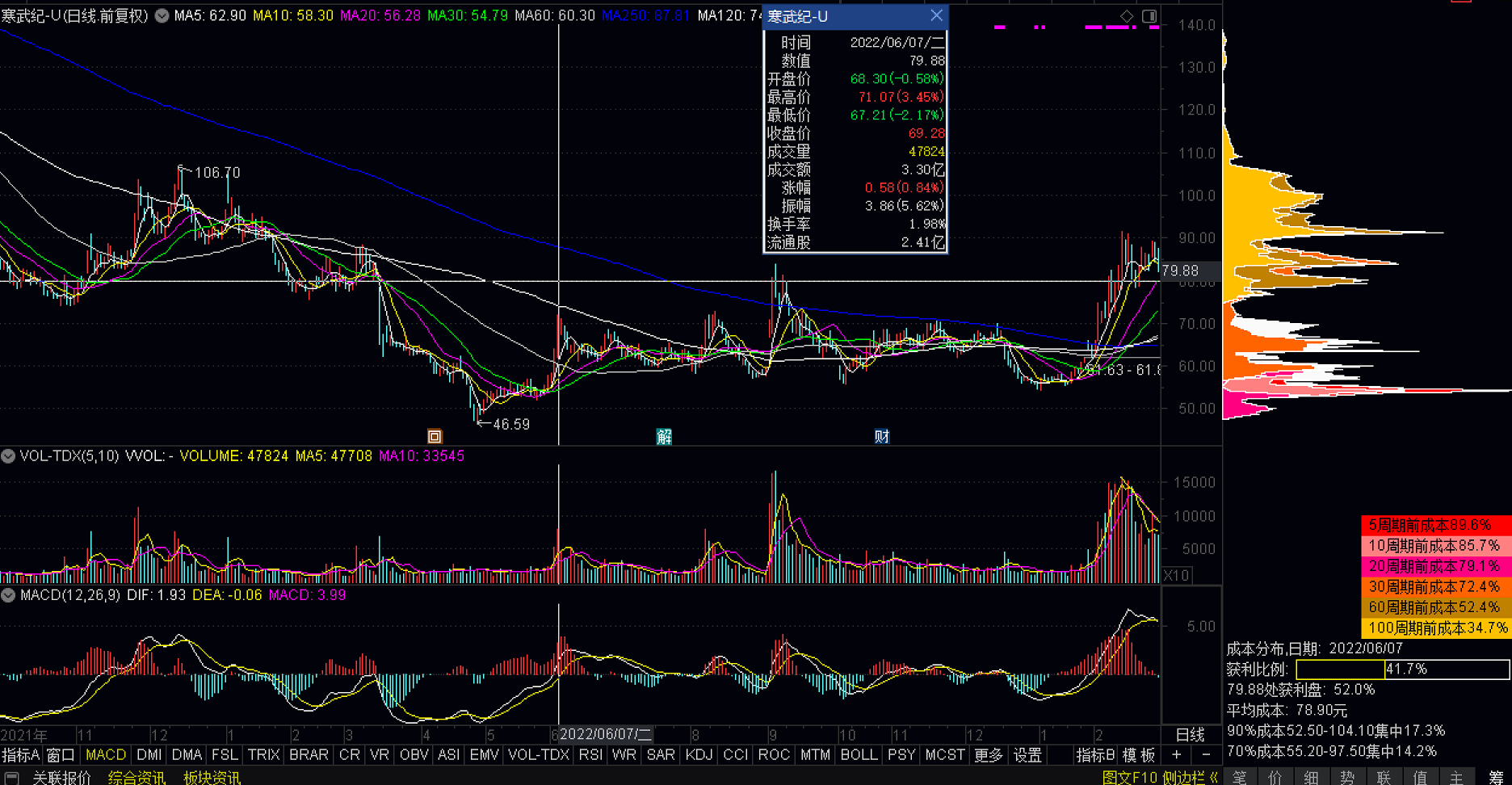Zoom out the chart with the minus icon
Image resolution: width=1512 pixels, height=785 pixels.
(1206, 754)
